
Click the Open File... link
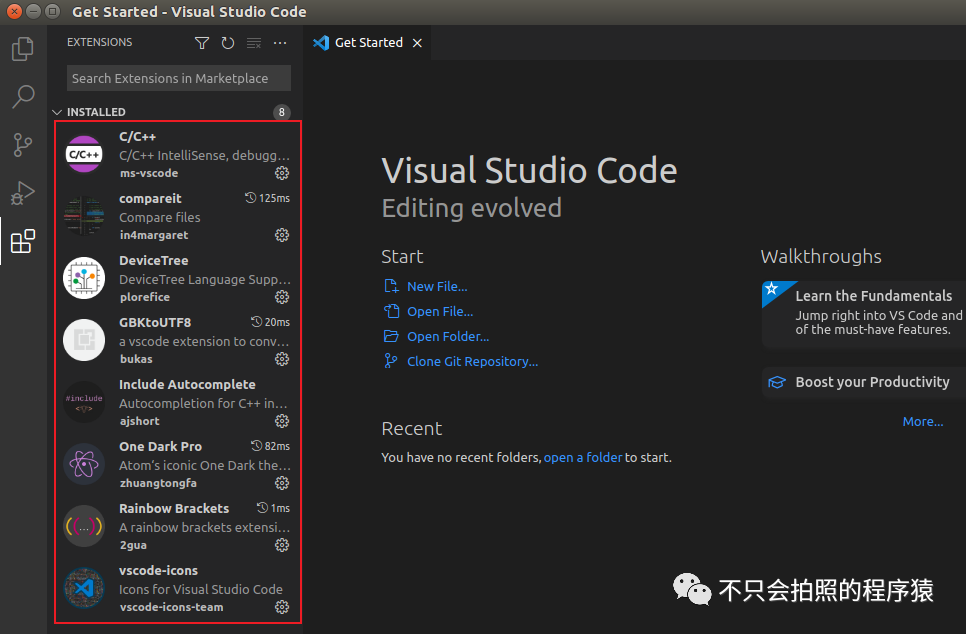[440, 312]
